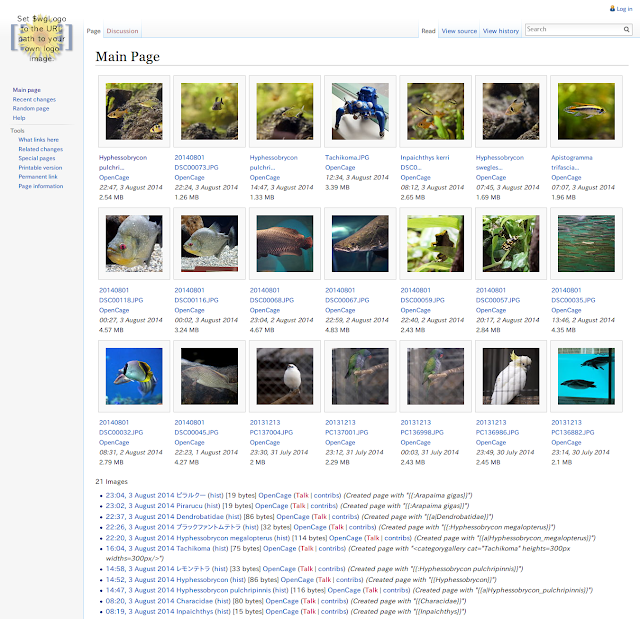Open the PC137004.JPG white bird thumbnail

(285, 376)
